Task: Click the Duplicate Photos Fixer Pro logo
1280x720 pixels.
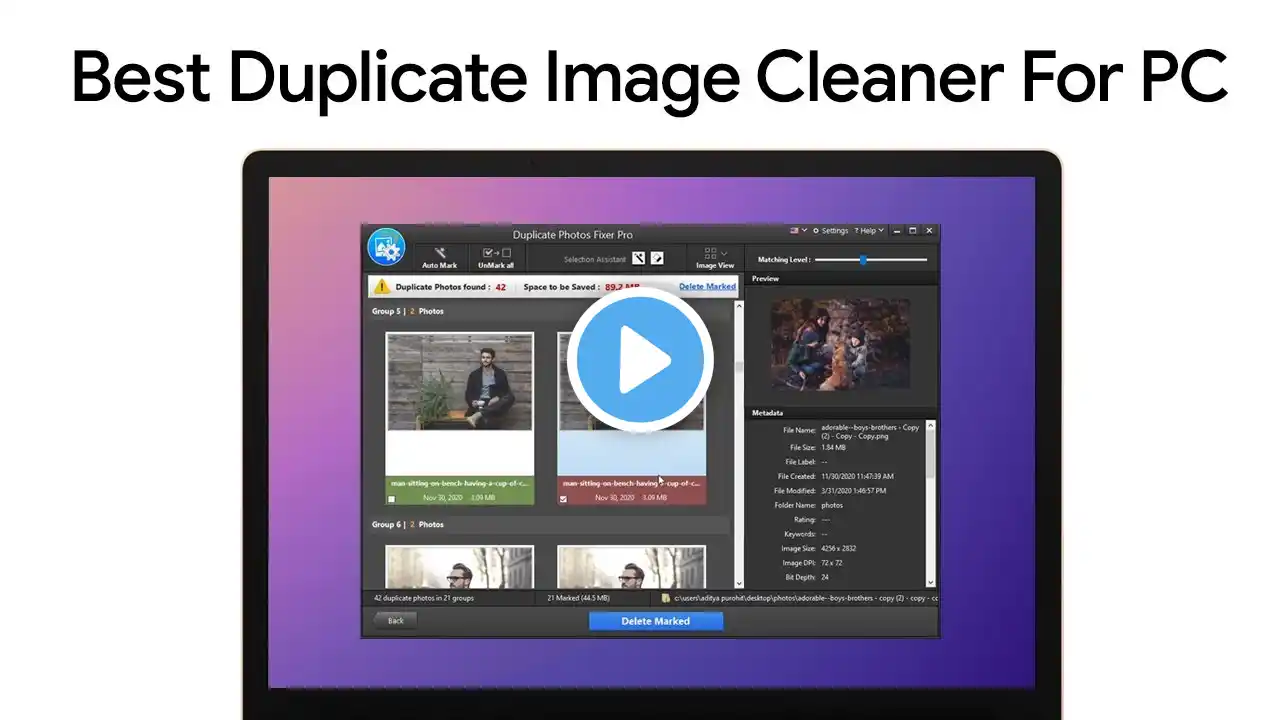Action: pyautogui.click(x=386, y=248)
